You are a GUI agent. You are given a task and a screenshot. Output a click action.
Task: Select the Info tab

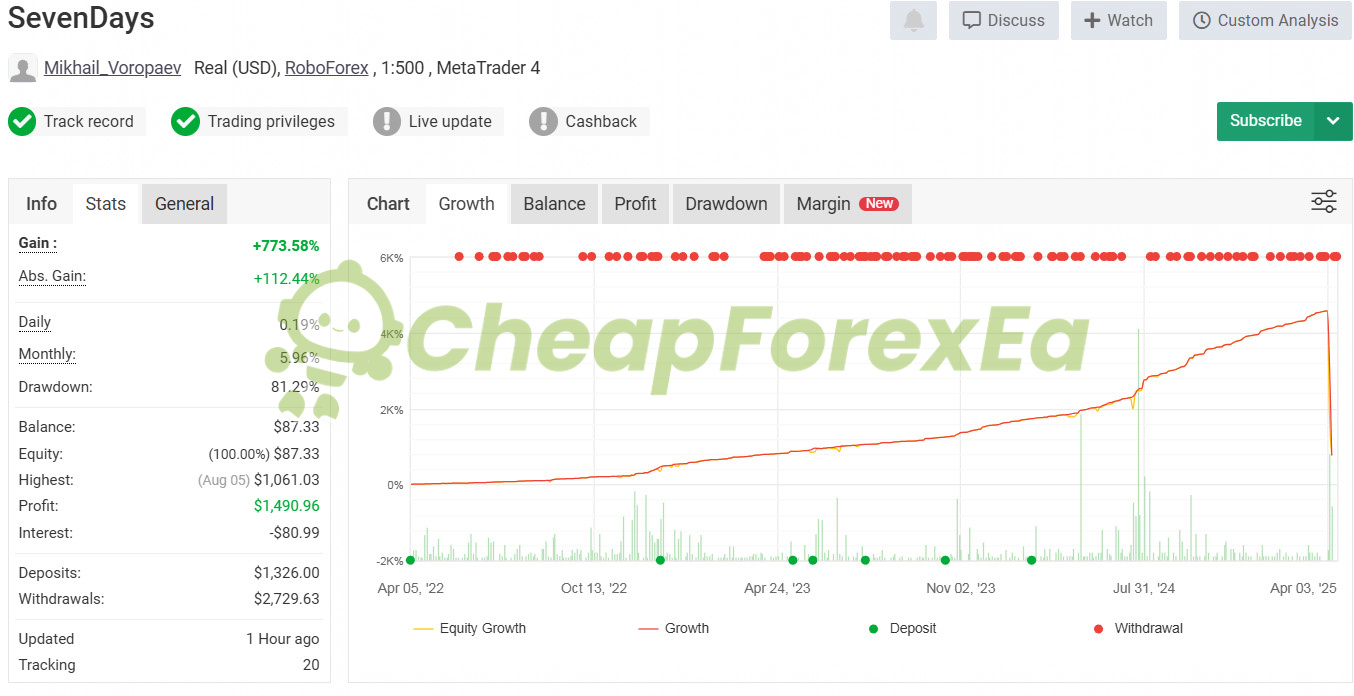click(41, 204)
